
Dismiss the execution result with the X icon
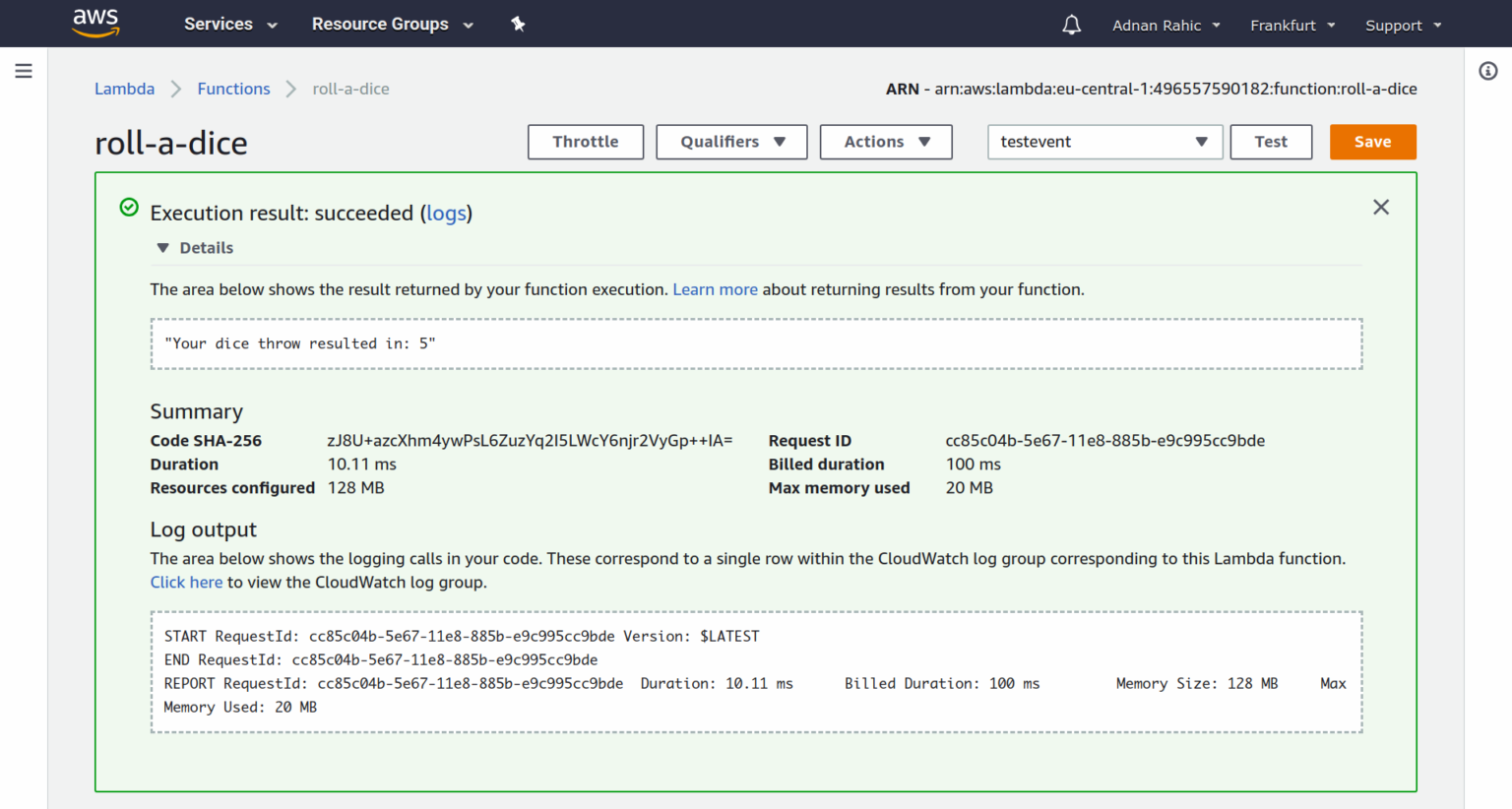click(1380, 207)
